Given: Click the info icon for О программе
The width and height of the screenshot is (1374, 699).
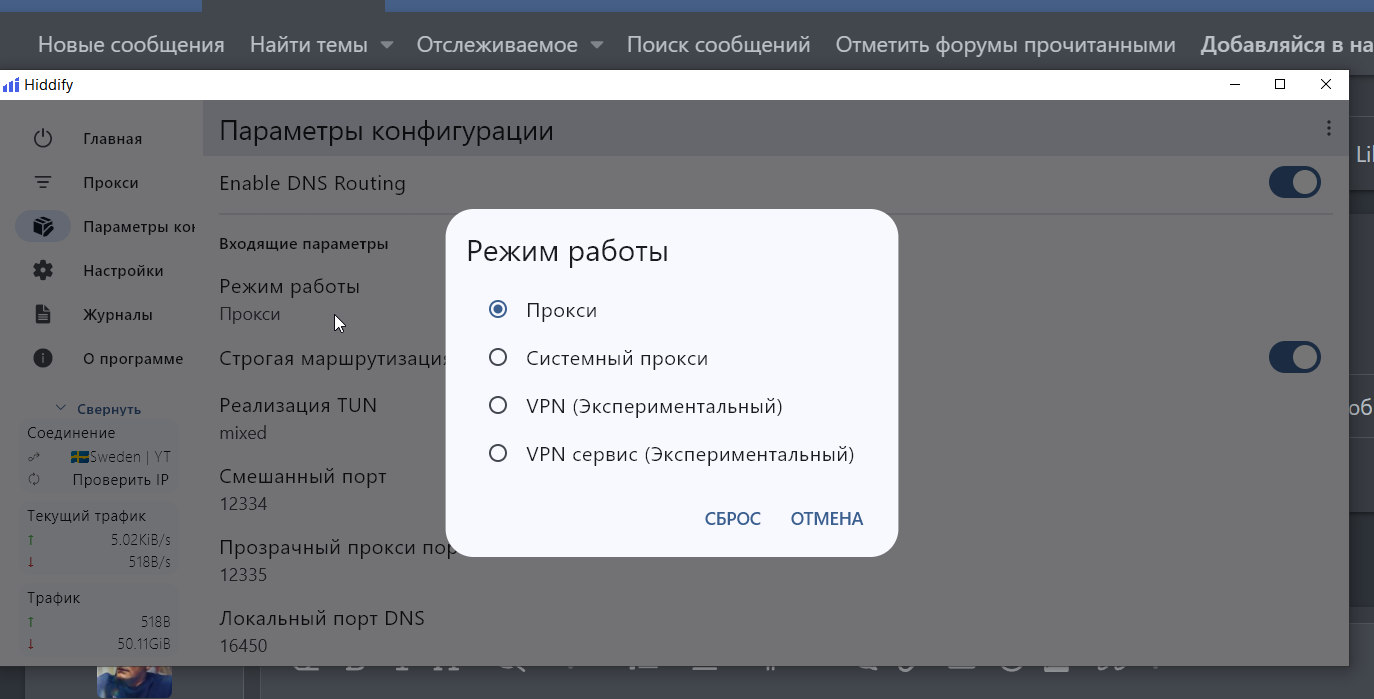Looking at the screenshot, I should [42, 358].
